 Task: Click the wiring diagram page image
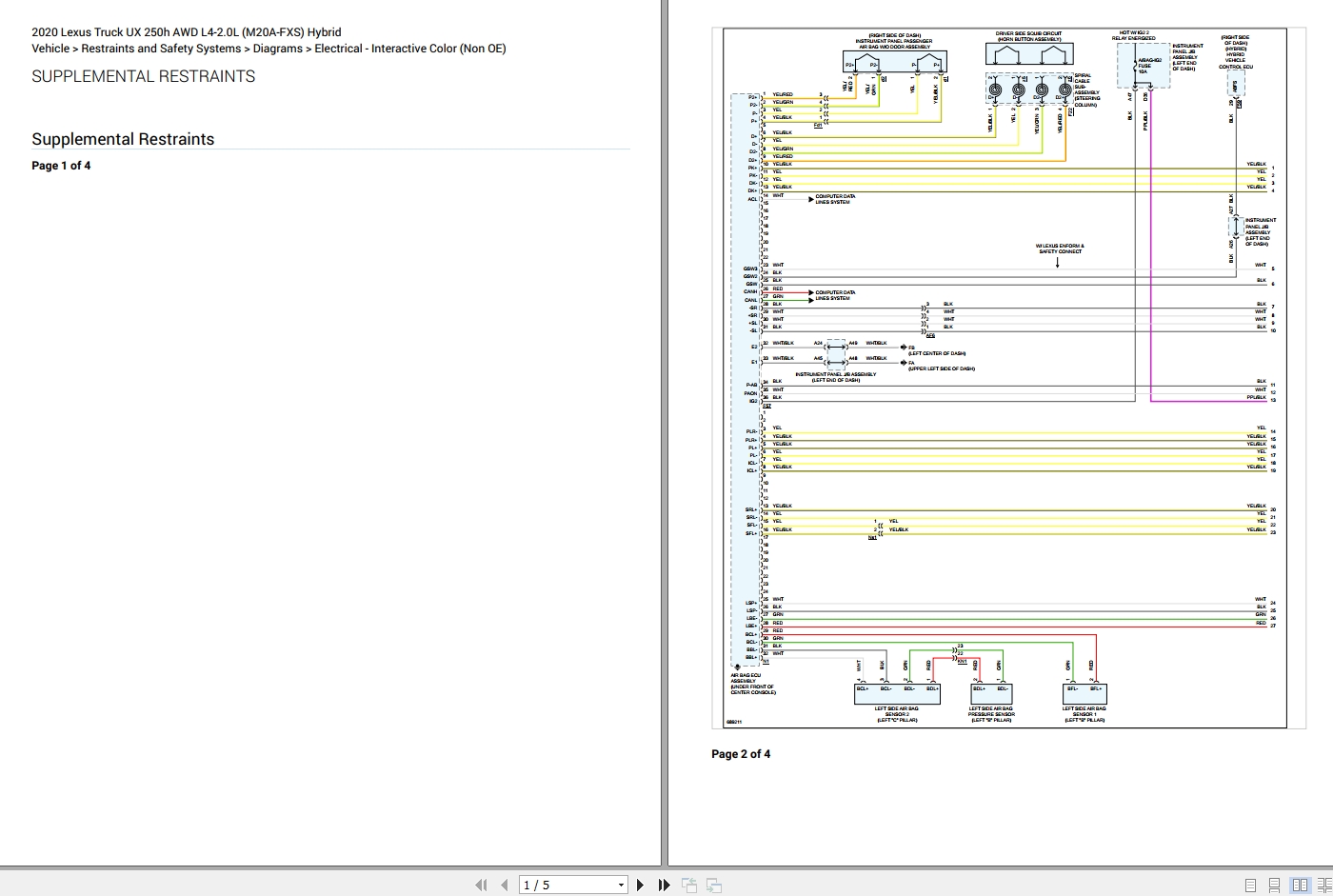[x=1008, y=378]
